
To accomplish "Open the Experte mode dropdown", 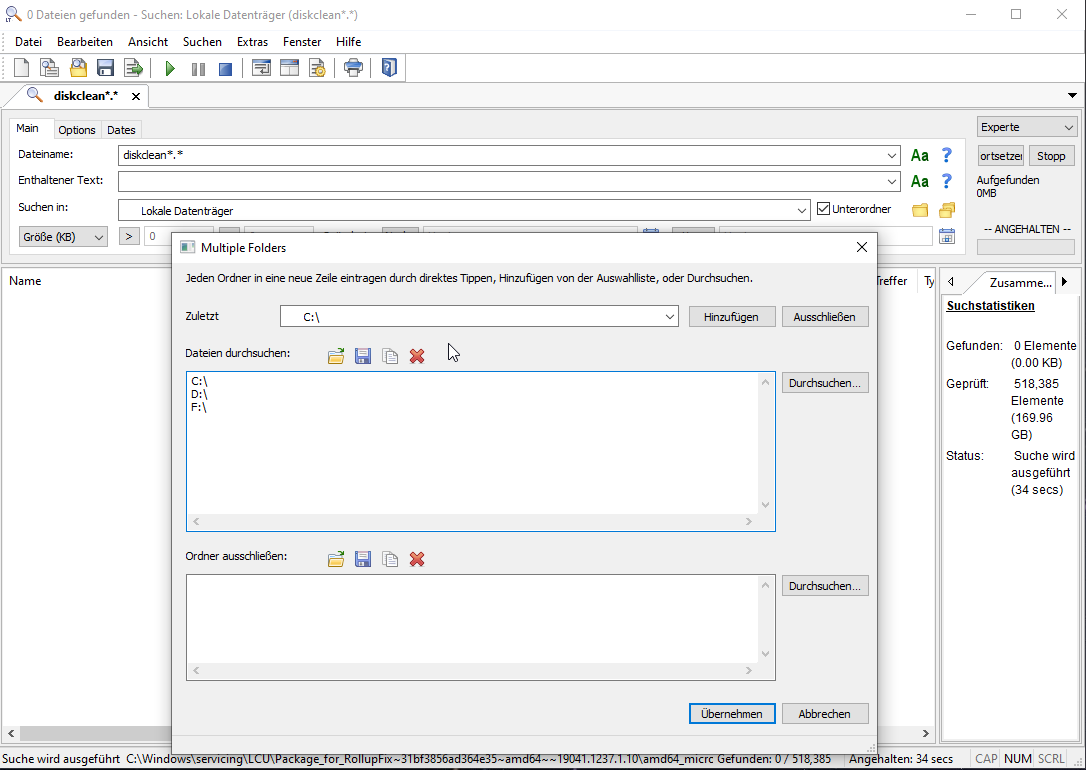I will 1026,127.
